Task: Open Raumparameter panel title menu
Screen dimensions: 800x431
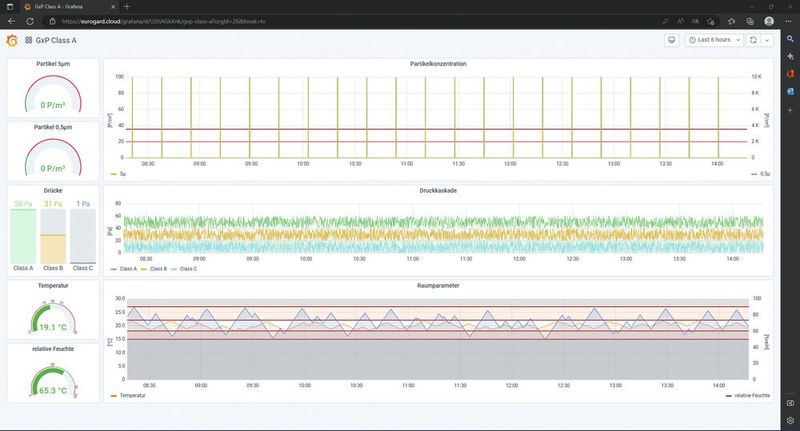Action: coord(438,286)
